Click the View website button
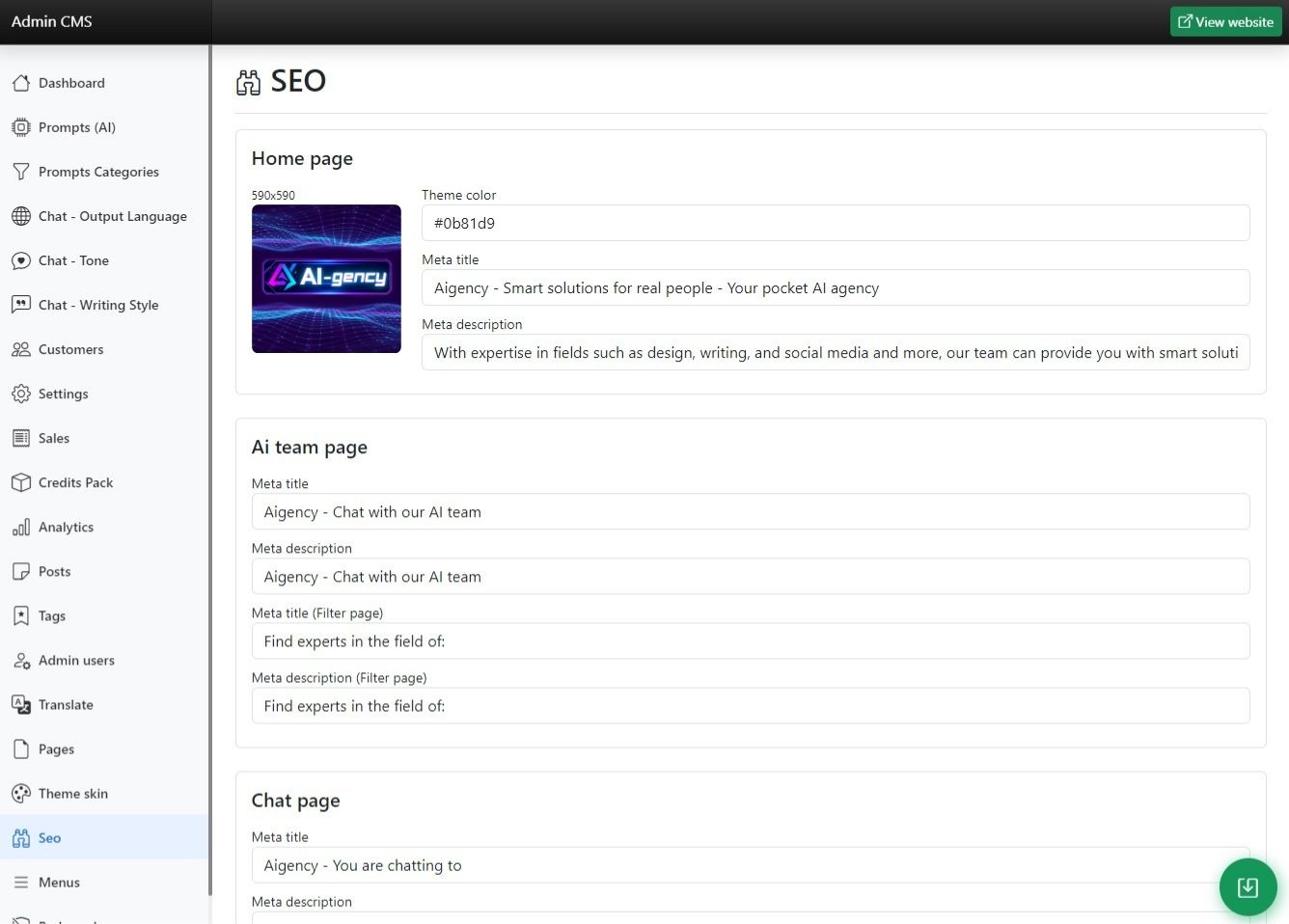 tap(1225, 21)
